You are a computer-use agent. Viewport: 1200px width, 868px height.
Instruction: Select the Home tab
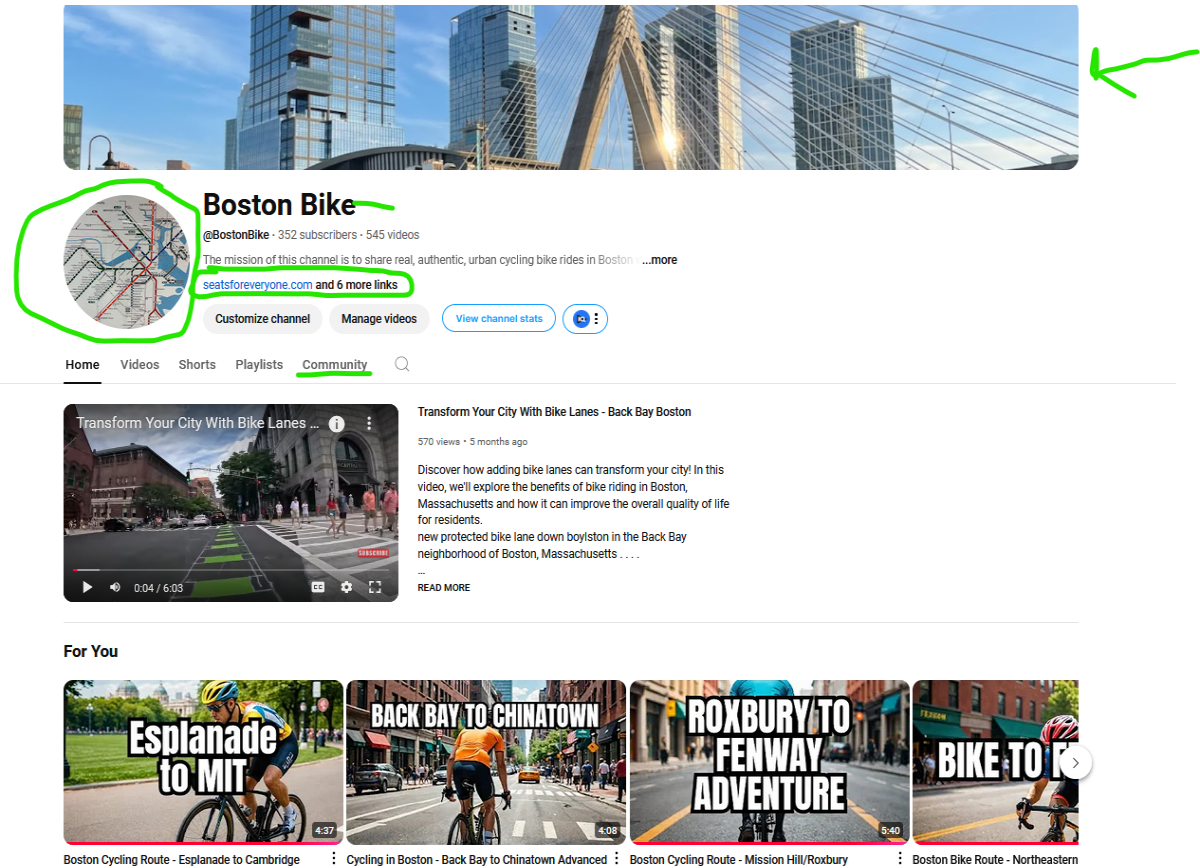coord(82,365)
